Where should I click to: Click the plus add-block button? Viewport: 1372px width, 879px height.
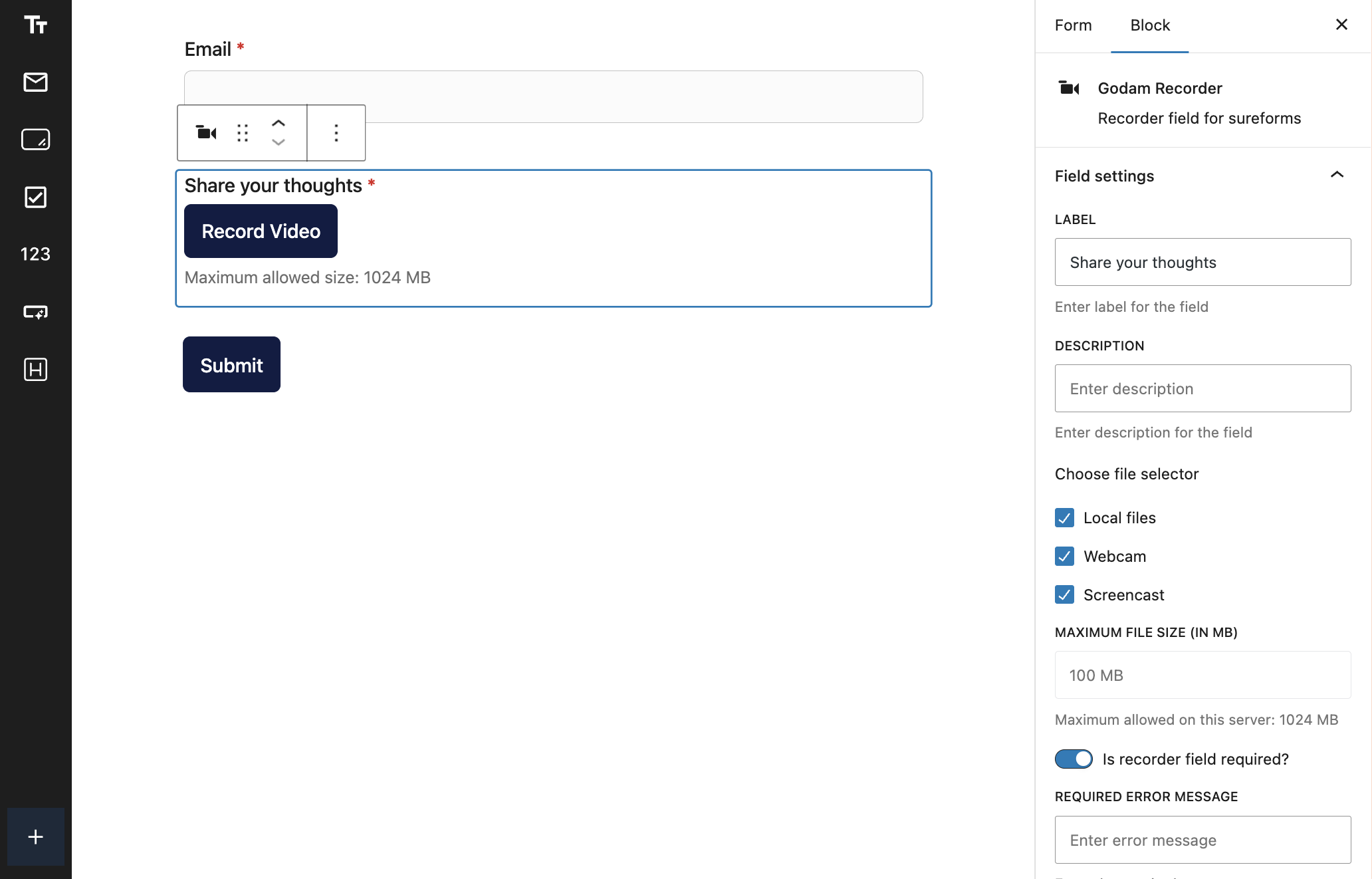[x=36, y=836]
